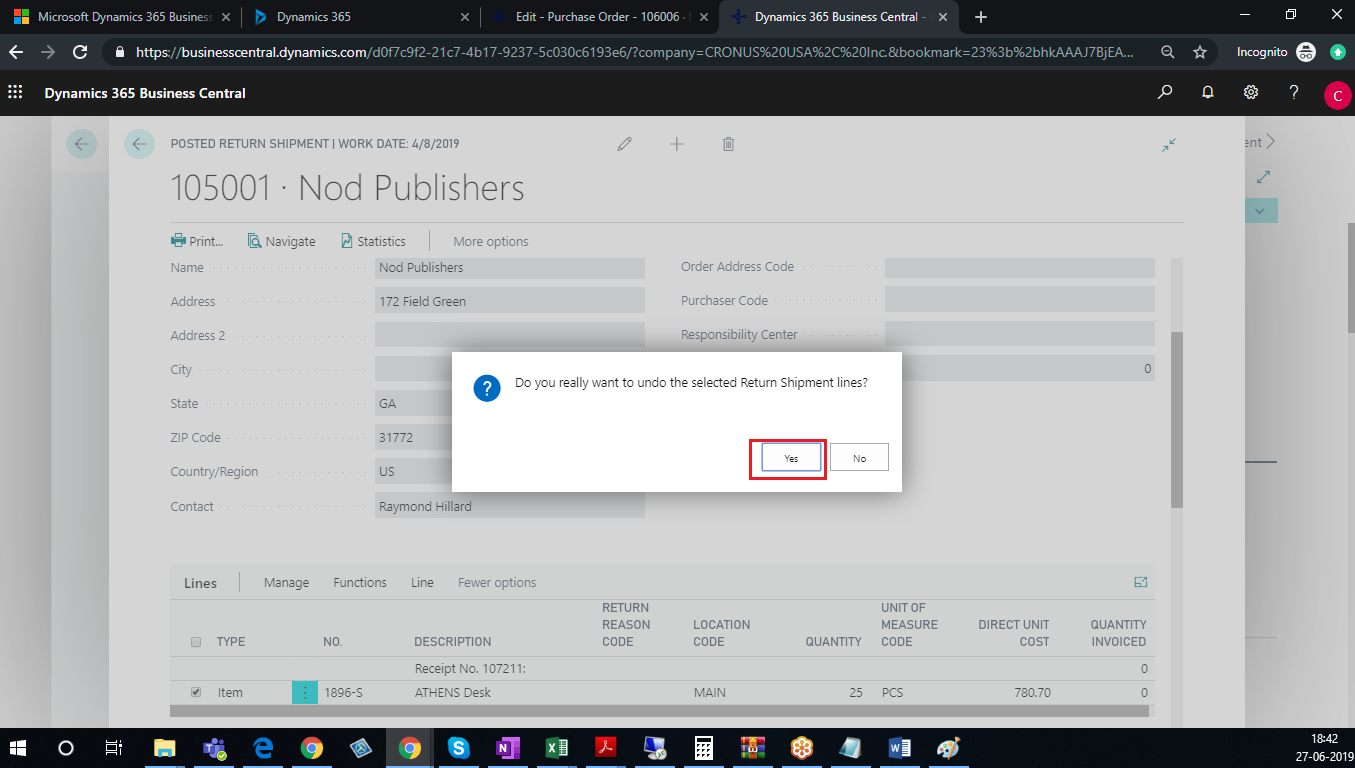The image size is (1355, 768).
Task: Open Statistics for the return shipment
Action: [x=373, y=241]
